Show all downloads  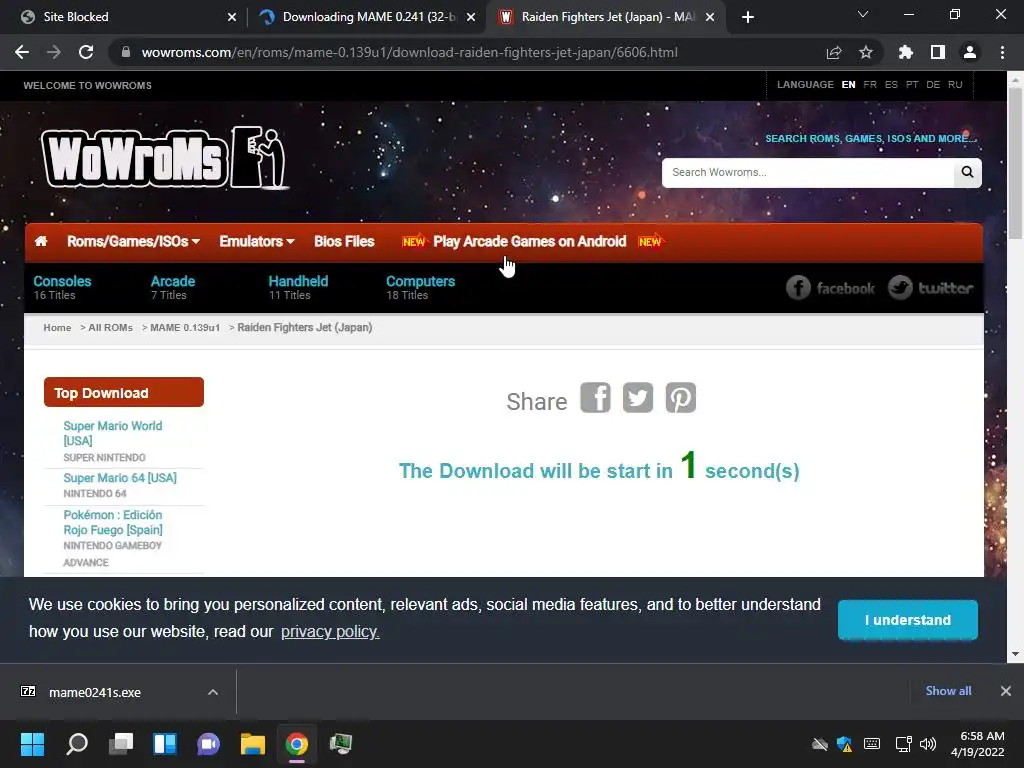948,691
